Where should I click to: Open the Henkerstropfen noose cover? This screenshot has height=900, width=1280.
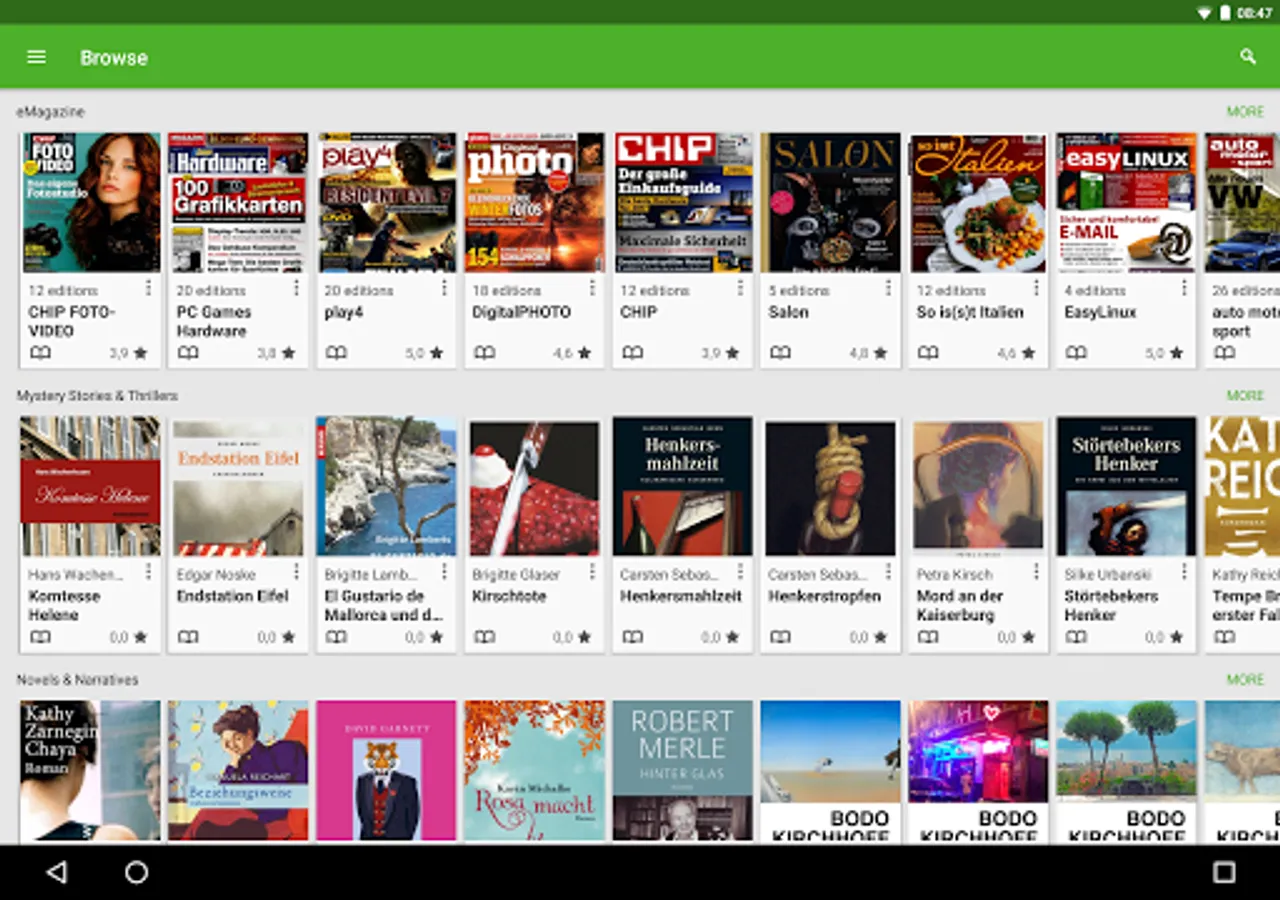tap(830, 486)
